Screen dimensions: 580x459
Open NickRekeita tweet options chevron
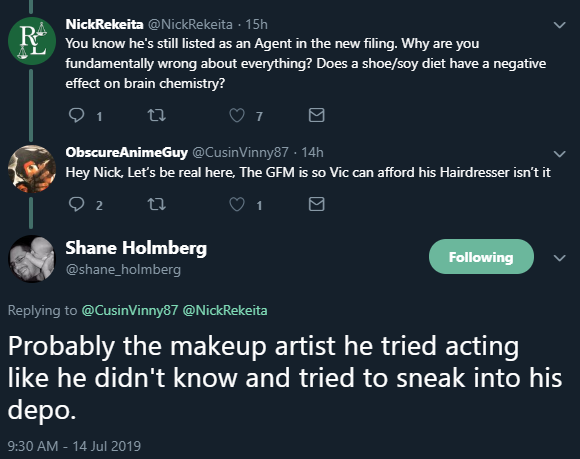pos(560,25)
